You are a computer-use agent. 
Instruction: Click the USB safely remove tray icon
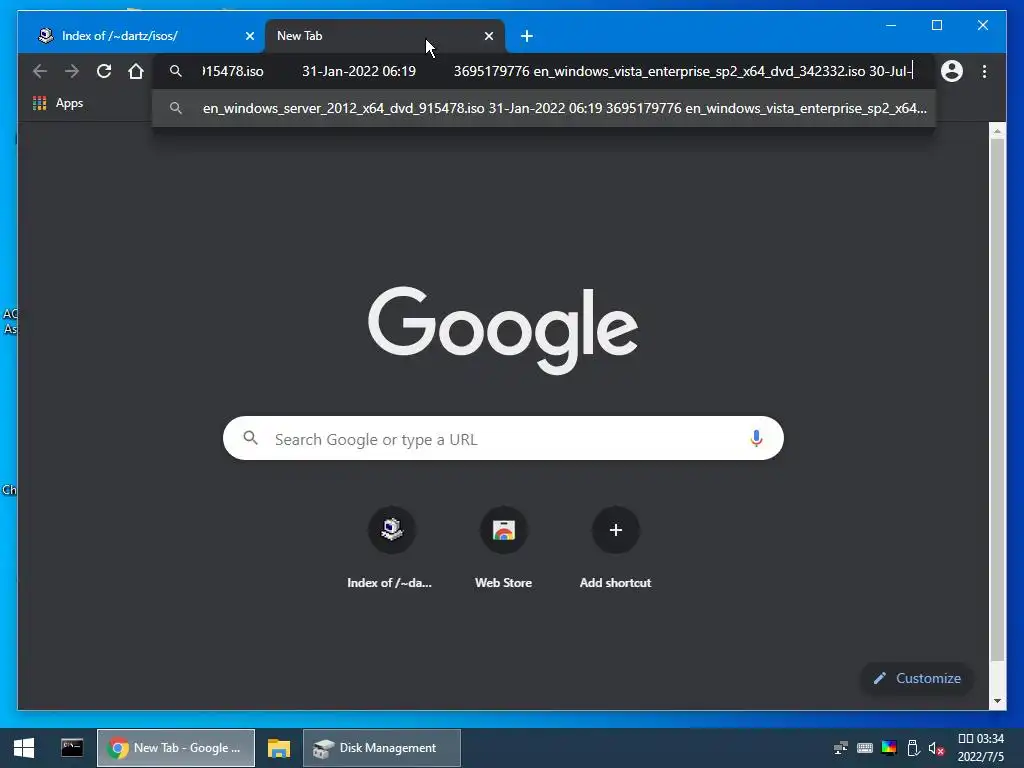[x=913, y=748]
